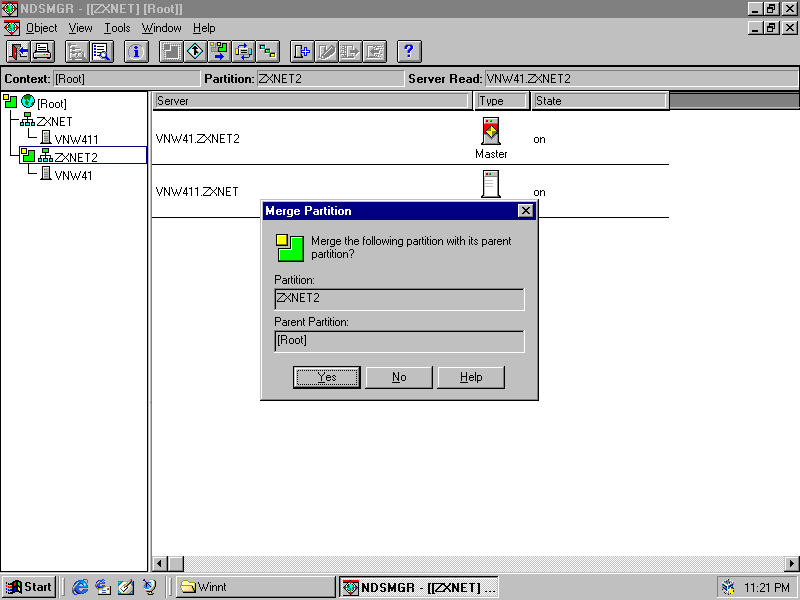Click the NDSMGR document icon left of Object menu
This screenshot has height=600, width=800.
(12, 28)
